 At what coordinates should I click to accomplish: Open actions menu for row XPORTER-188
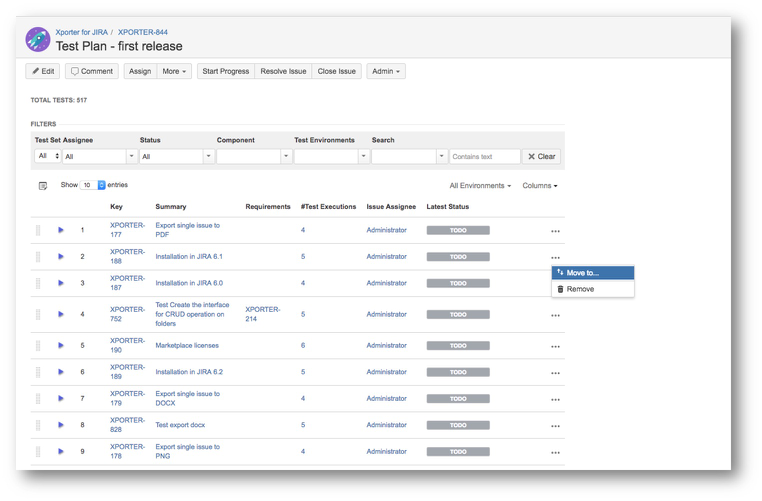(x=555, y=258)
